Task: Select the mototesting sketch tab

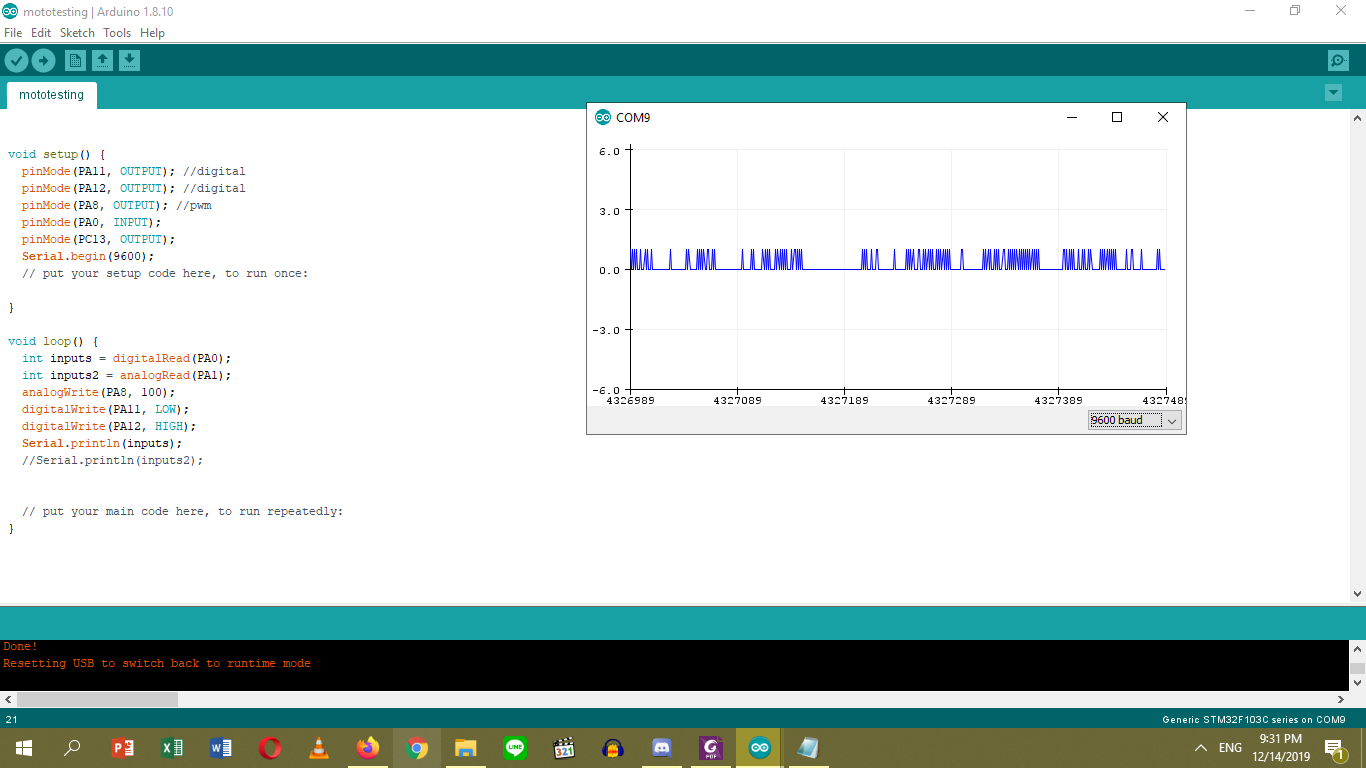Action: 52,95
